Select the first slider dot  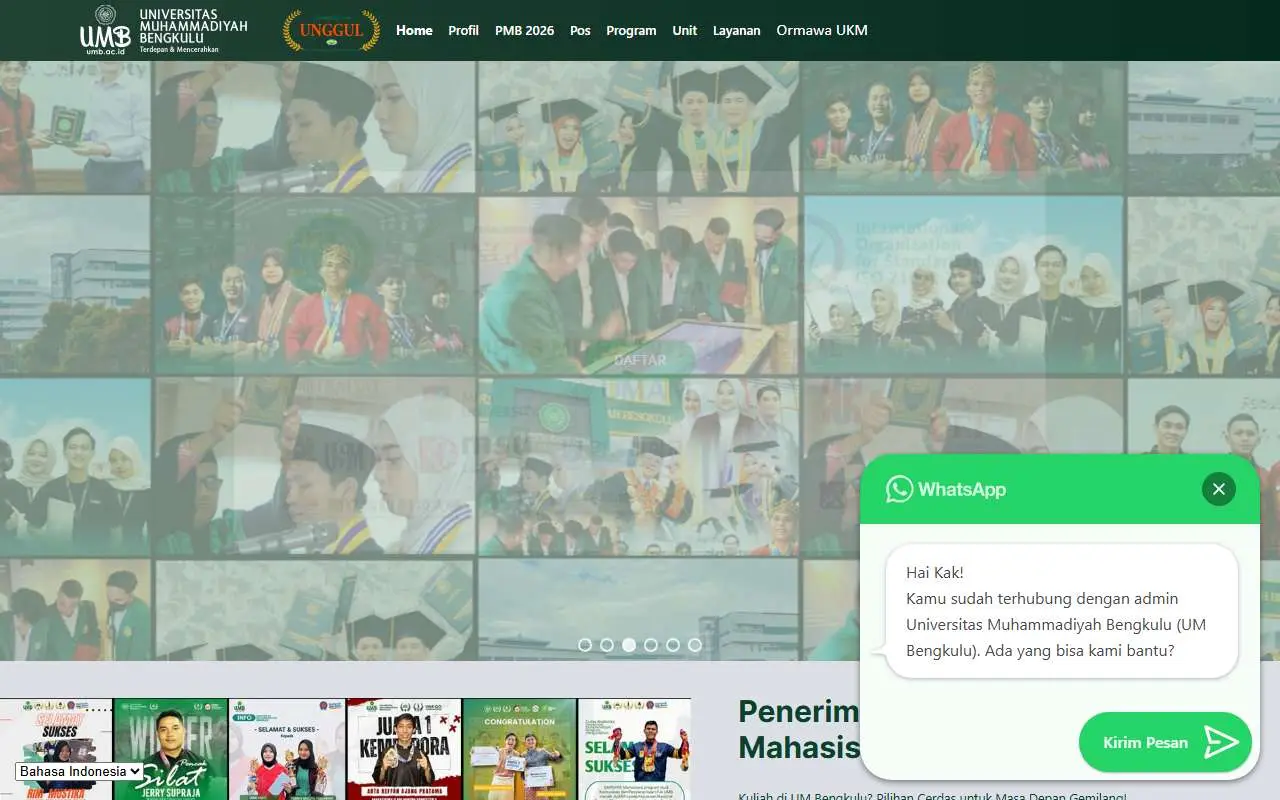pyautogui.click(x=585, y=645)
